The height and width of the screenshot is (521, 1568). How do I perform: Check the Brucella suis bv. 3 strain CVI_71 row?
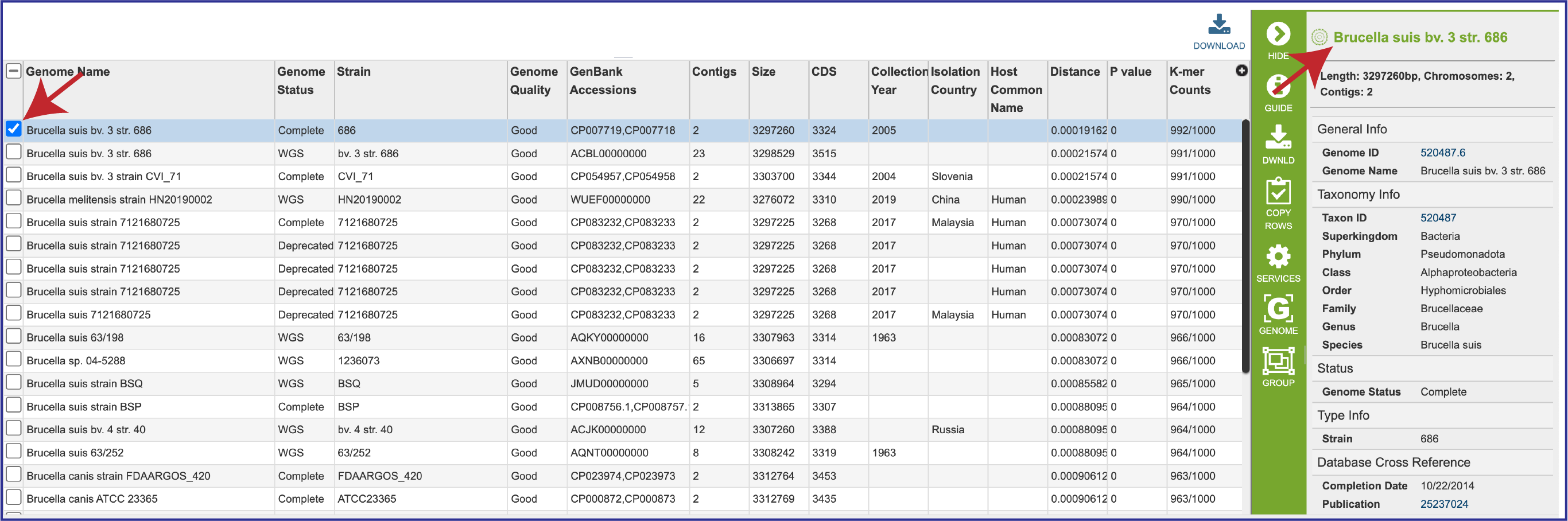[x=13, y=175]
